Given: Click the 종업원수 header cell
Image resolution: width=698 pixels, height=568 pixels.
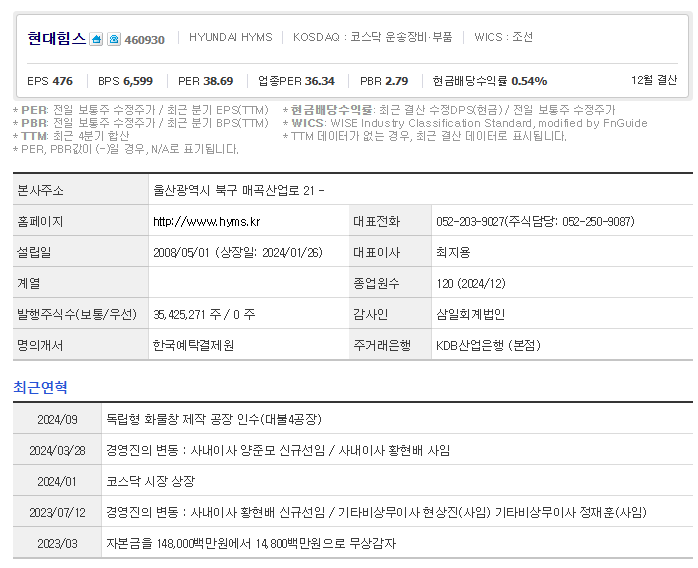Looking at the screenshot, I should point(390,283).
